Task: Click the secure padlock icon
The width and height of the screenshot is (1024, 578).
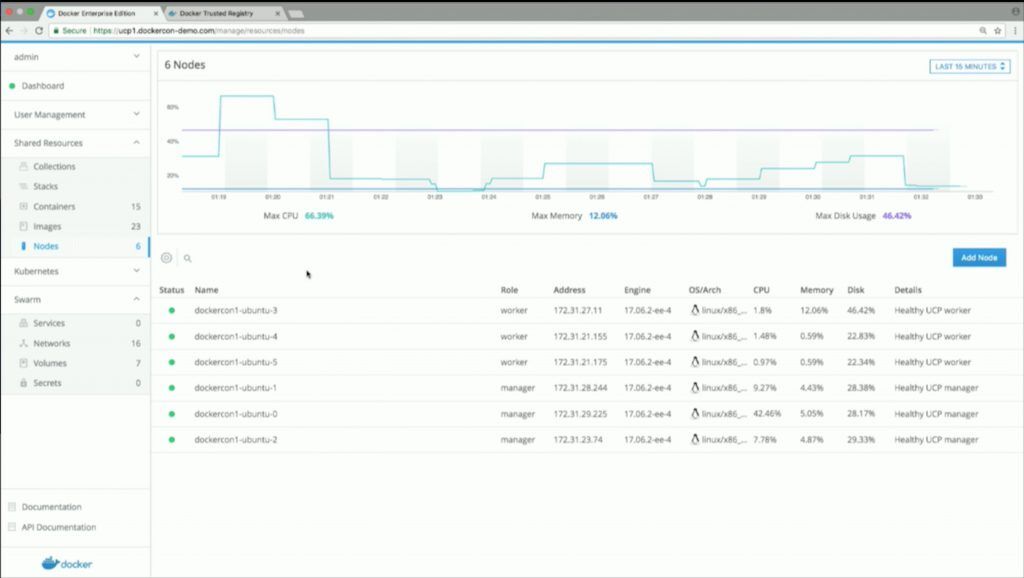Action: 56,31
